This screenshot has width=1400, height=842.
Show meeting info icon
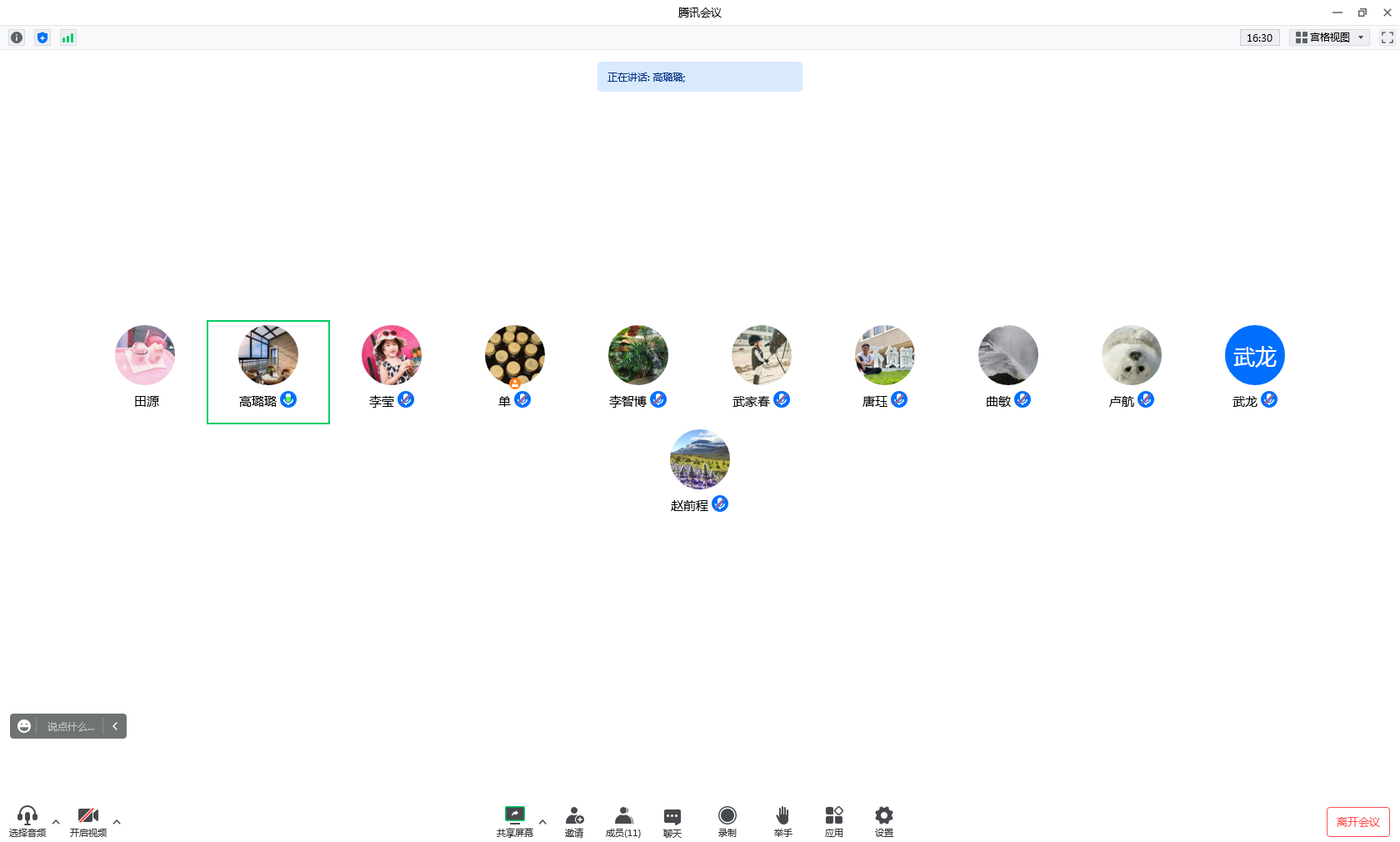[17, 38]
